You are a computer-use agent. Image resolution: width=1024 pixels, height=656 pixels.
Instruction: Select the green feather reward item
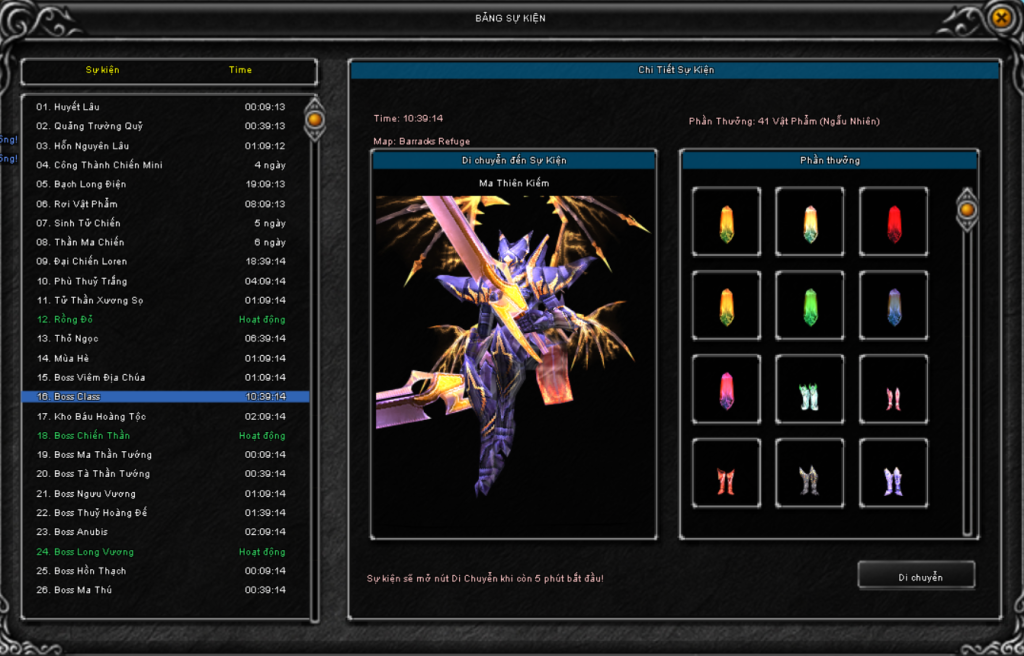[x=810, y=307]
